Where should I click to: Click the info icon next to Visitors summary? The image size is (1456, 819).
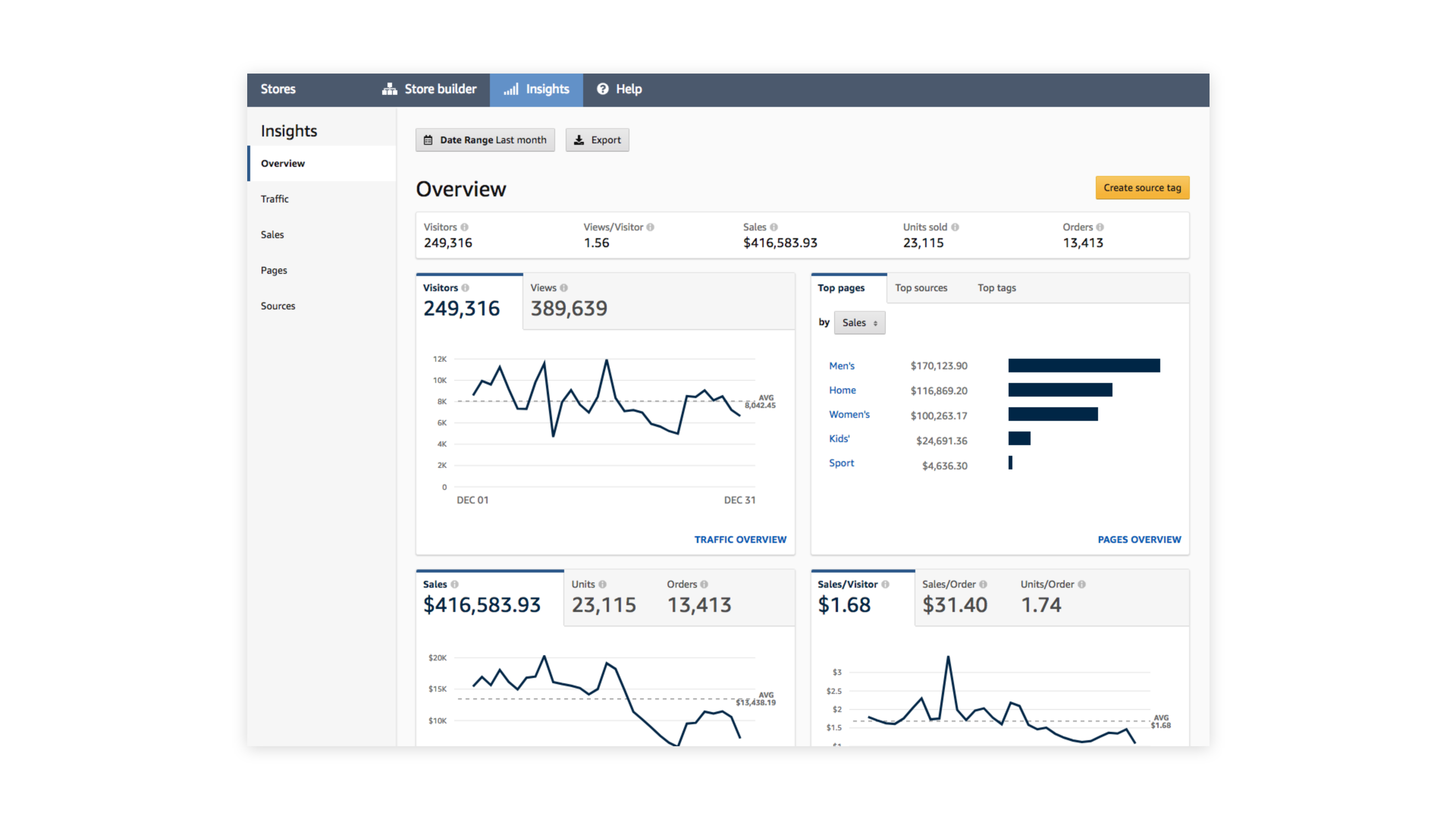click(x=464, y=227)
